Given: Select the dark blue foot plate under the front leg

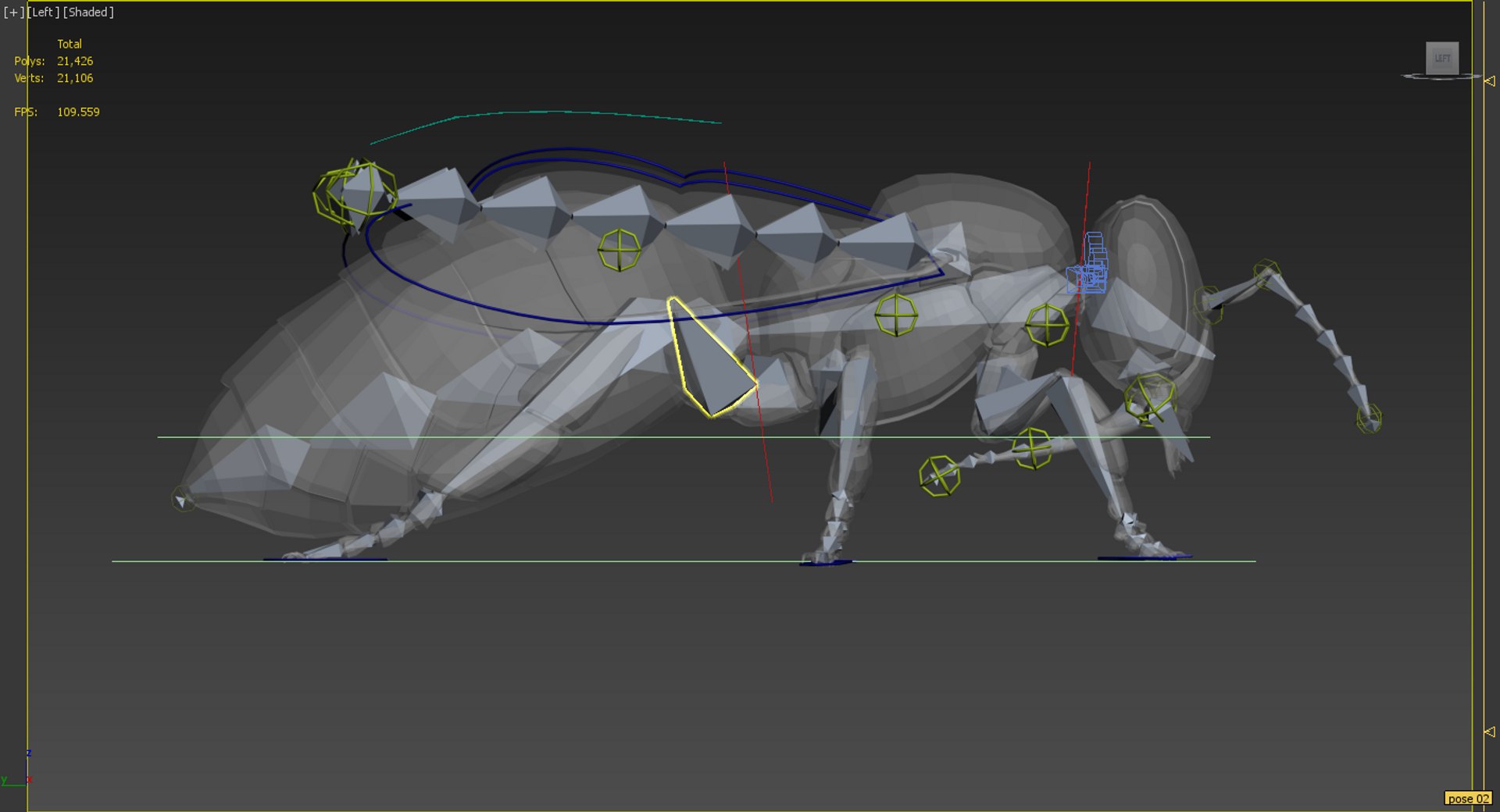Looking at the screenshot, I should tap(1145, 557).
